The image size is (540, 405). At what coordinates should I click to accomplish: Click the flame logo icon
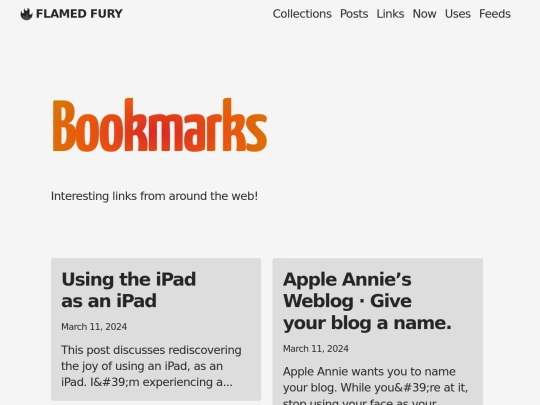pos(26,14)
